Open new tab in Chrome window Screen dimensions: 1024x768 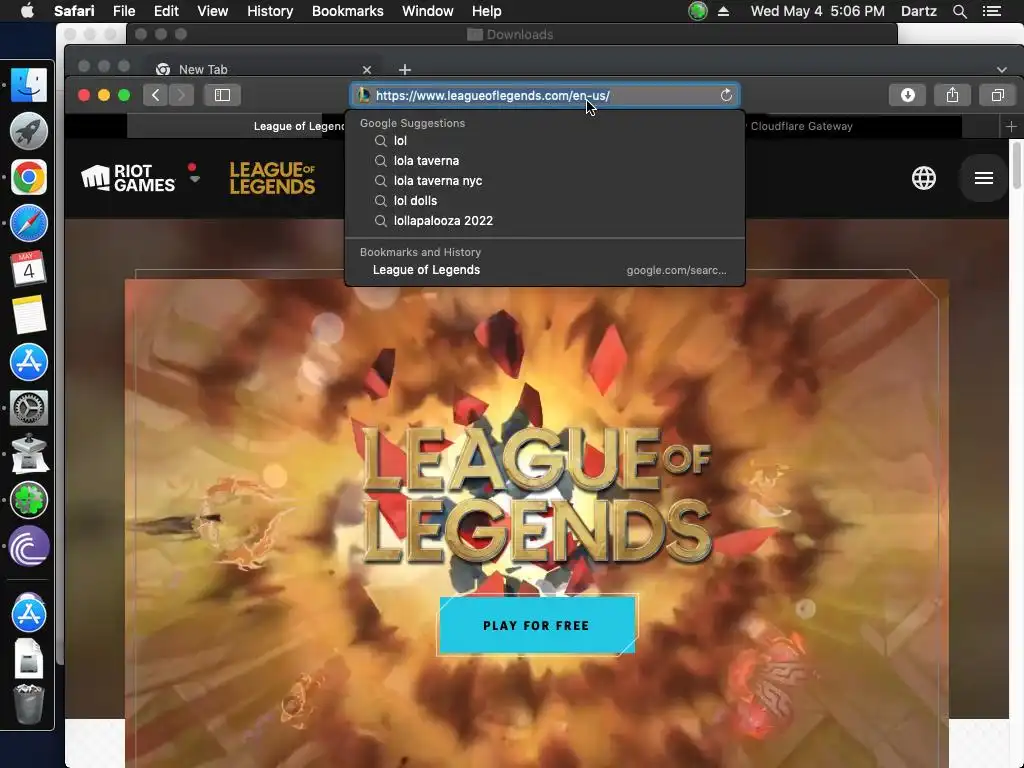click(x=405, y=69)
